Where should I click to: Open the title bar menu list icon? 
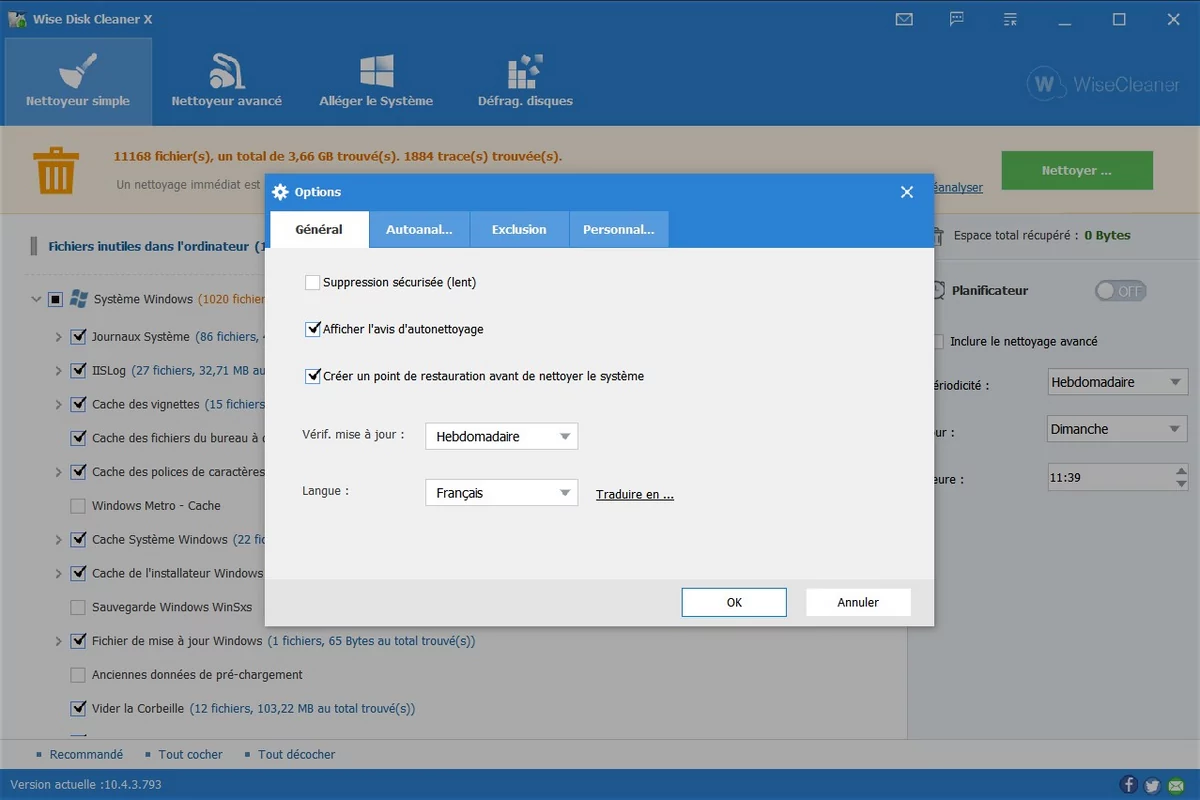(x=1010, y=19)
